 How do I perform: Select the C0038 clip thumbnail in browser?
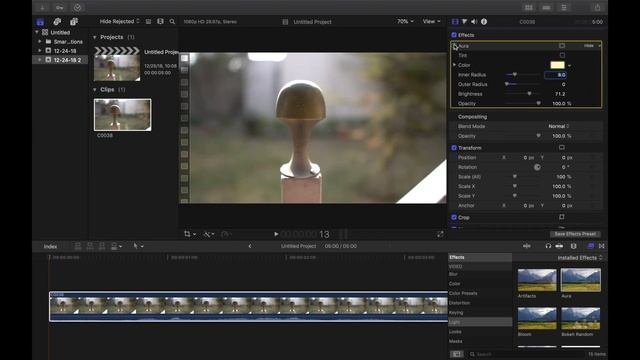pyautogui.click(x=122, y=115)
